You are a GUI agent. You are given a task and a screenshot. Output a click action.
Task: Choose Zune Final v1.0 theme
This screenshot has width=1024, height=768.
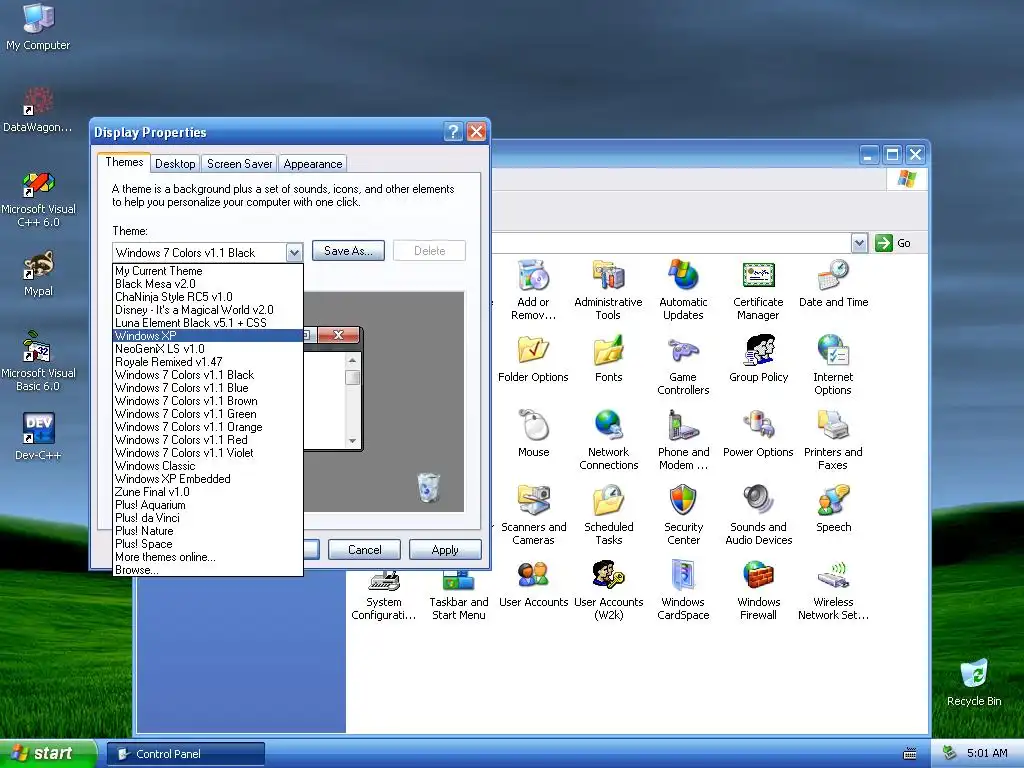pos(208,492)
